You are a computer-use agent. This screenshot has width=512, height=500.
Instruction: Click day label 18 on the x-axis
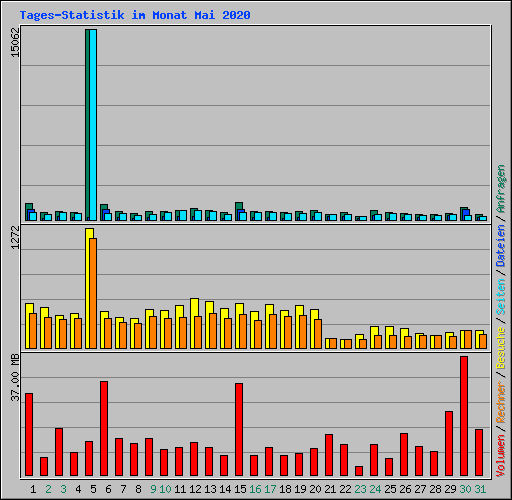click(x=285, y=489)
